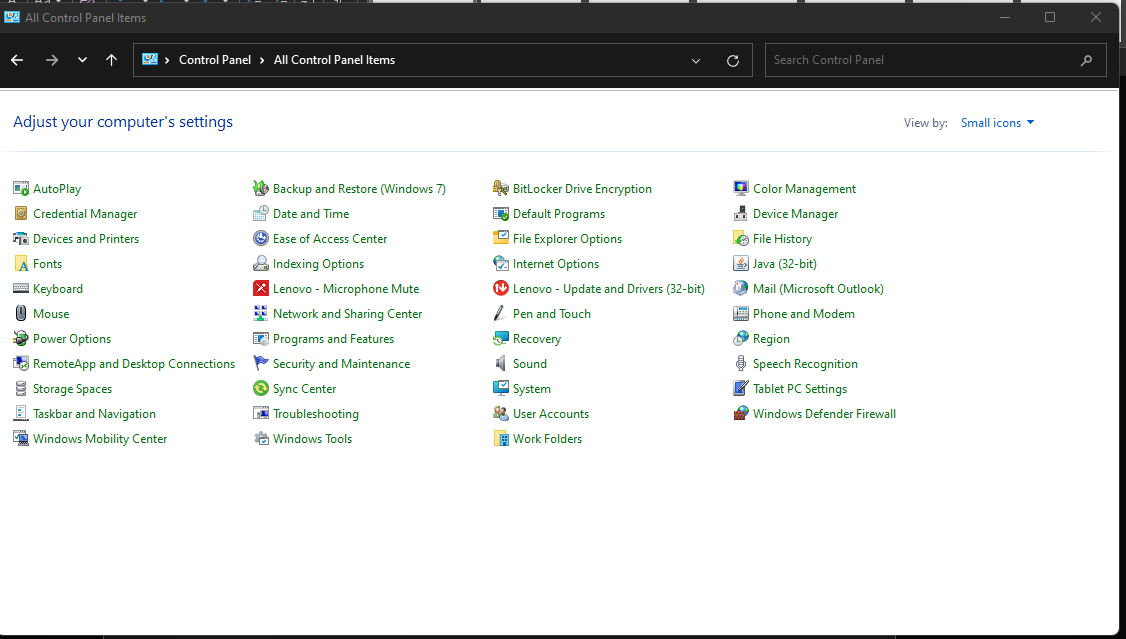
Task: Click the address bar Control Panel icon
Action: point(149,60)
